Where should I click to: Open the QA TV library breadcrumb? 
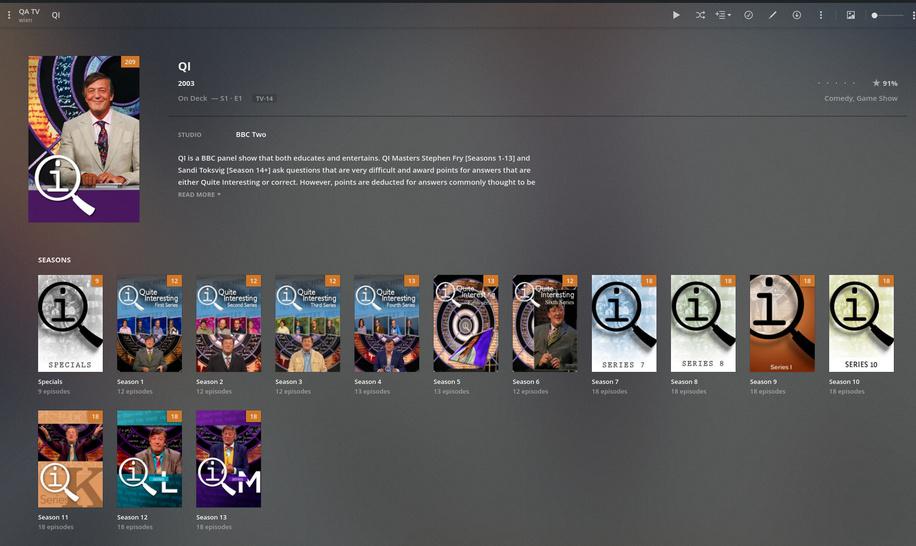29,15
